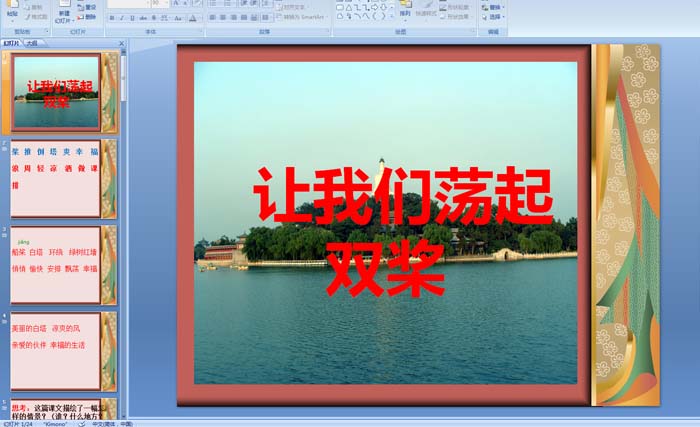
Task: Toggle underline formatting
Action: (132, 18)
